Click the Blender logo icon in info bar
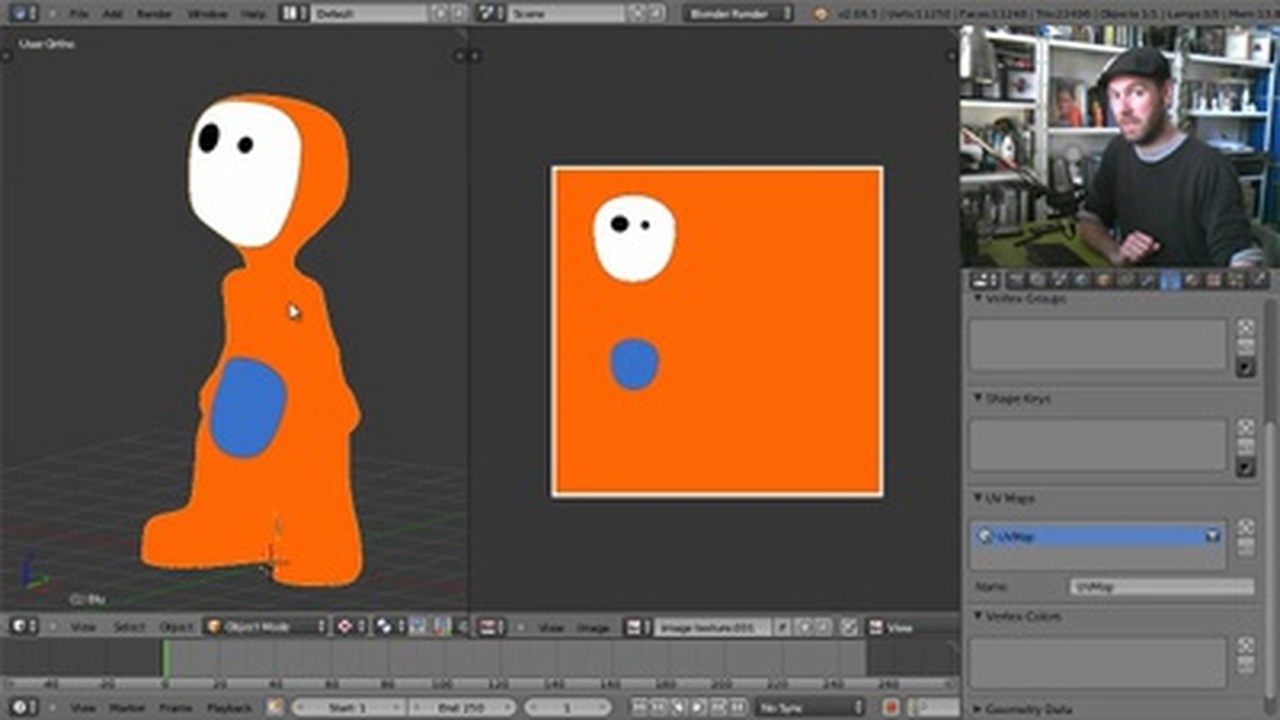This screenshot has height=720, width=1280. pyautogui.click(x=821, y=14)
